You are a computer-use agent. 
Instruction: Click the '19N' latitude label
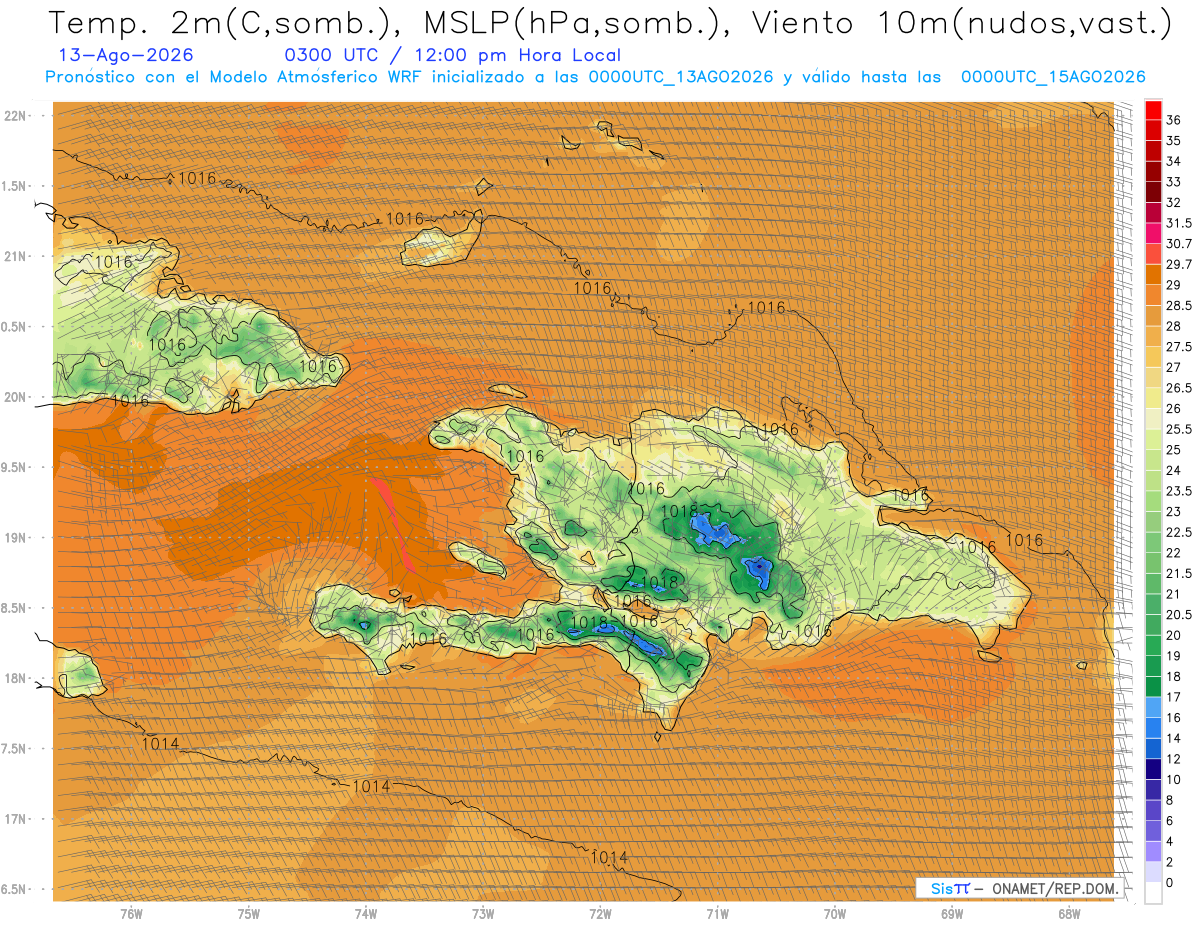pyautogui.click(x=15, y=537)
